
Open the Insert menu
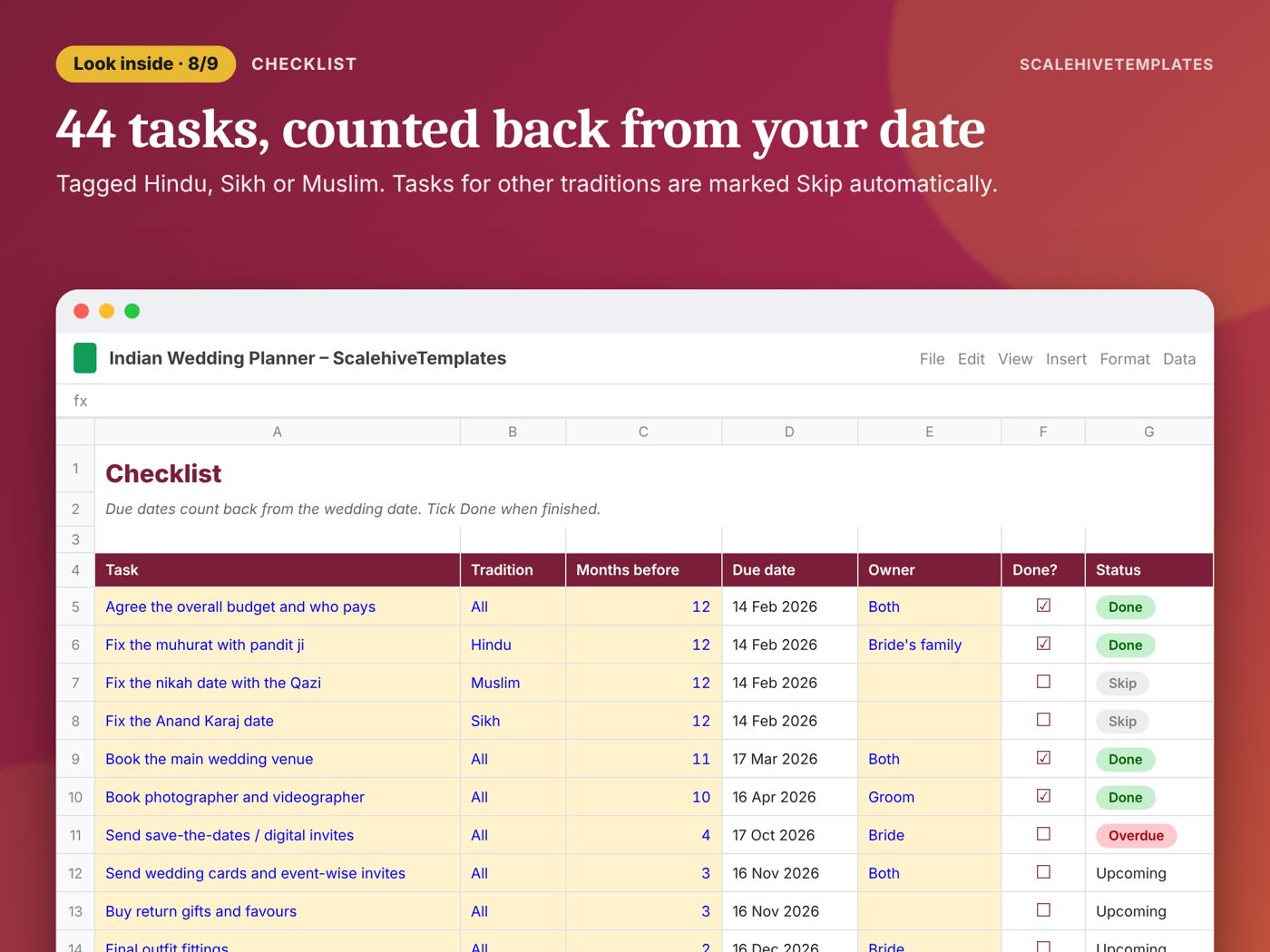point(1066,359)
